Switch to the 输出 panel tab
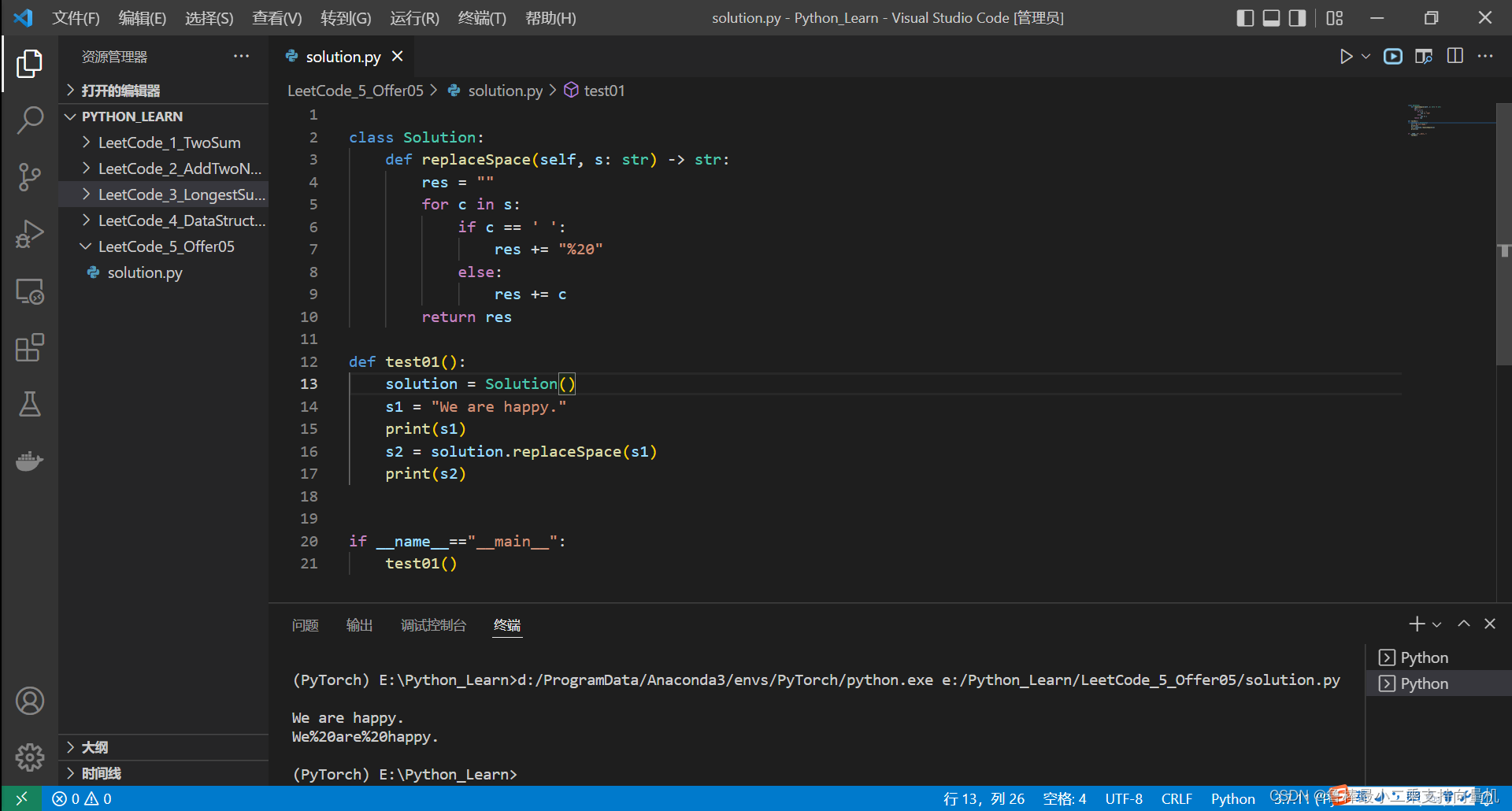Viewport: 1512px width, 811px height. point(360,625)
